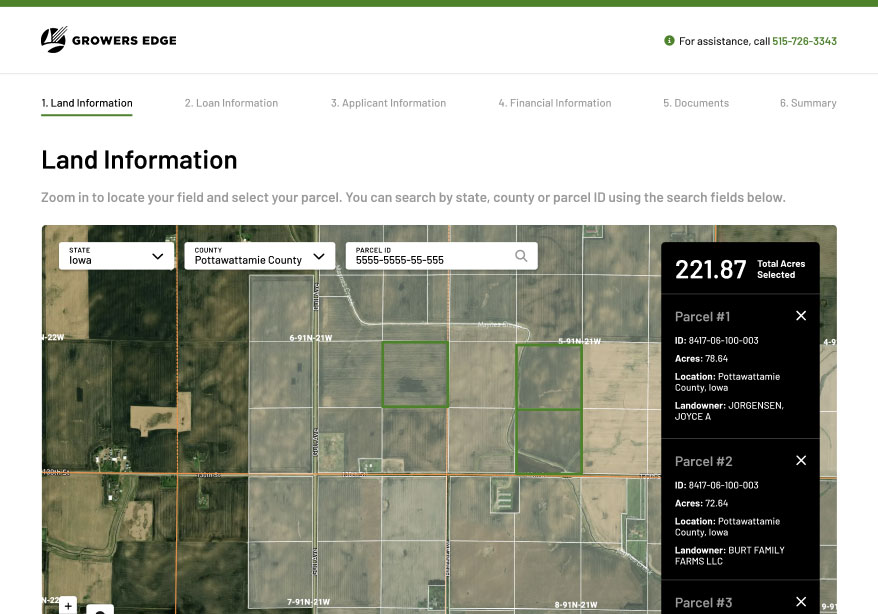Select the green-outlined parcel left of center

coord(415,374)
